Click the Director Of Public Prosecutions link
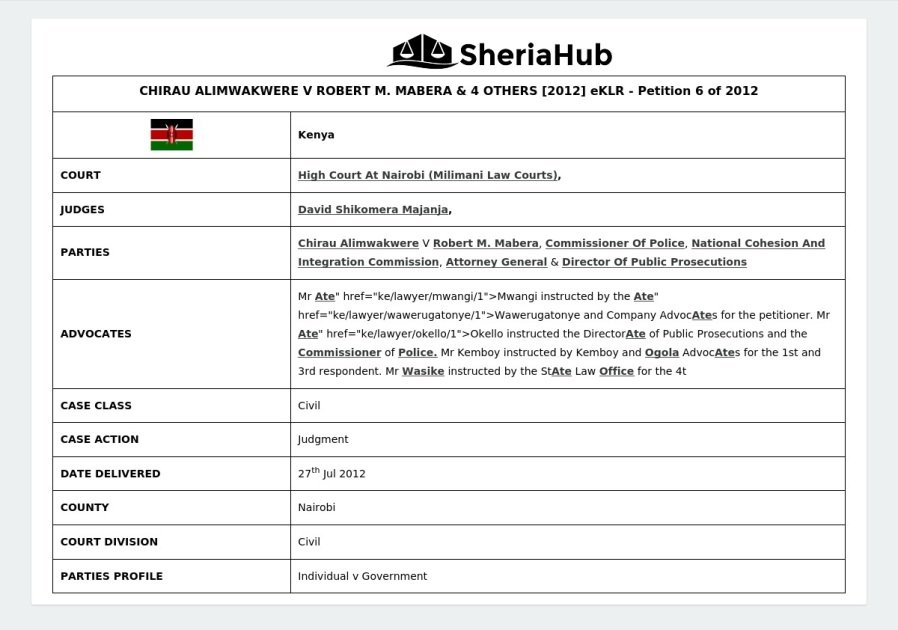Image resolution: width=898 pixels, height=630 pixels. pos(657,261)
